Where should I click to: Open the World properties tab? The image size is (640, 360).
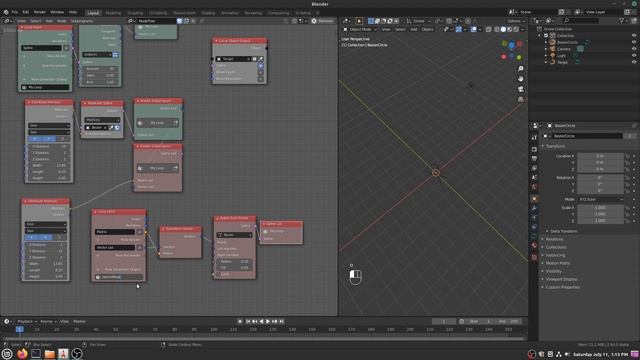pyautogui.click(x=534, y=187)
